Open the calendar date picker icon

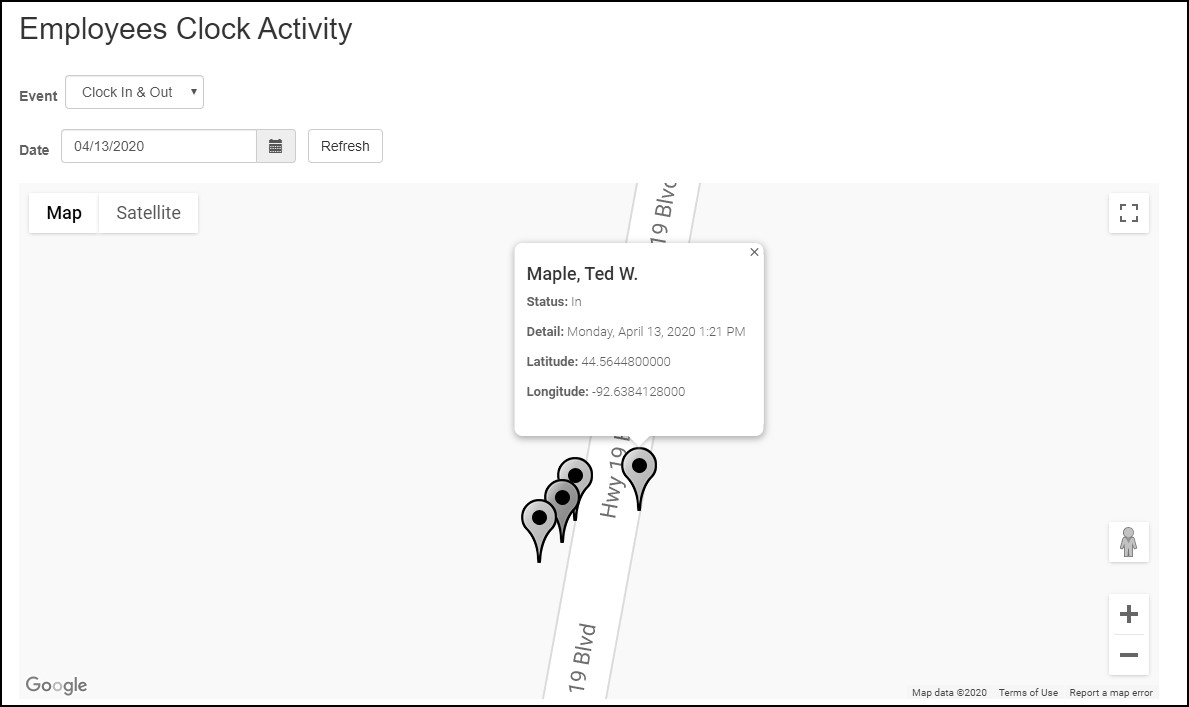(x=276, y=146)
